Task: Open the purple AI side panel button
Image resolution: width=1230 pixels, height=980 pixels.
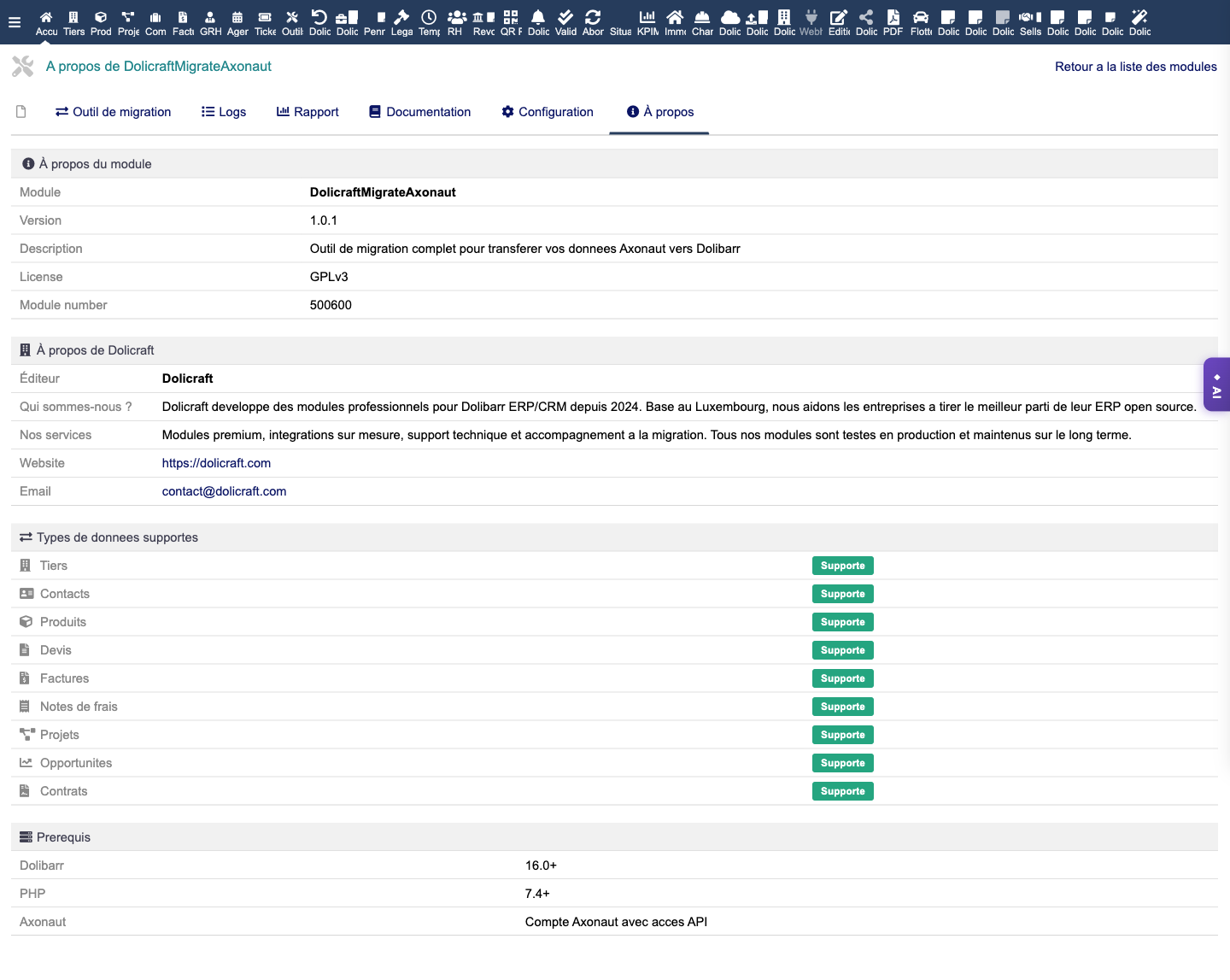Action: point(1216,384)
